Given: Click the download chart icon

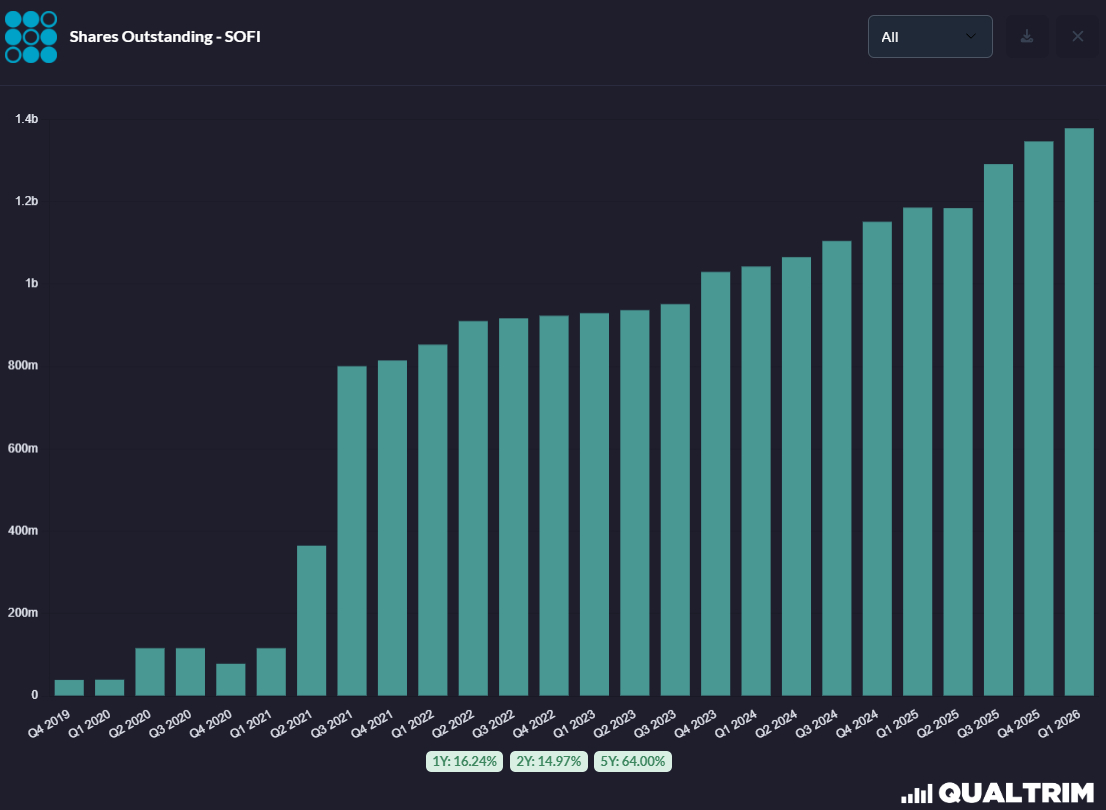Looking at the screenshot, I should [x=1027, y=37].
